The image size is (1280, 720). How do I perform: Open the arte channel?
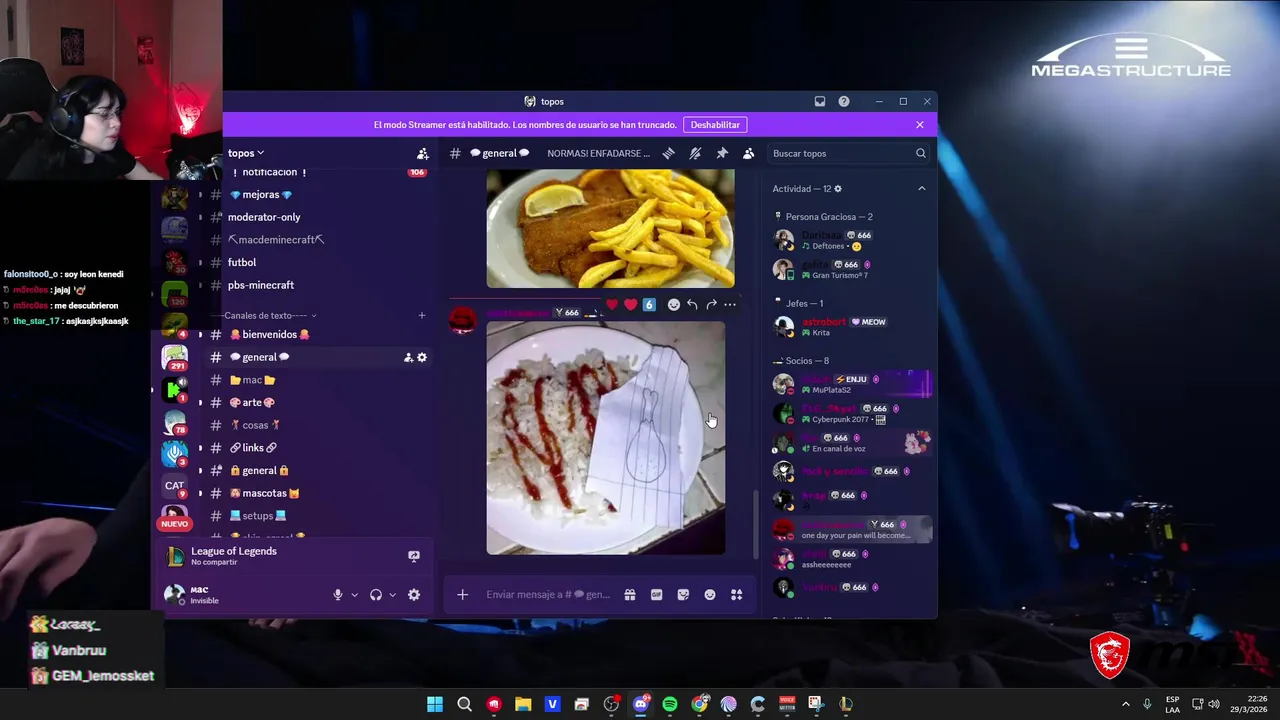point(252,402)
